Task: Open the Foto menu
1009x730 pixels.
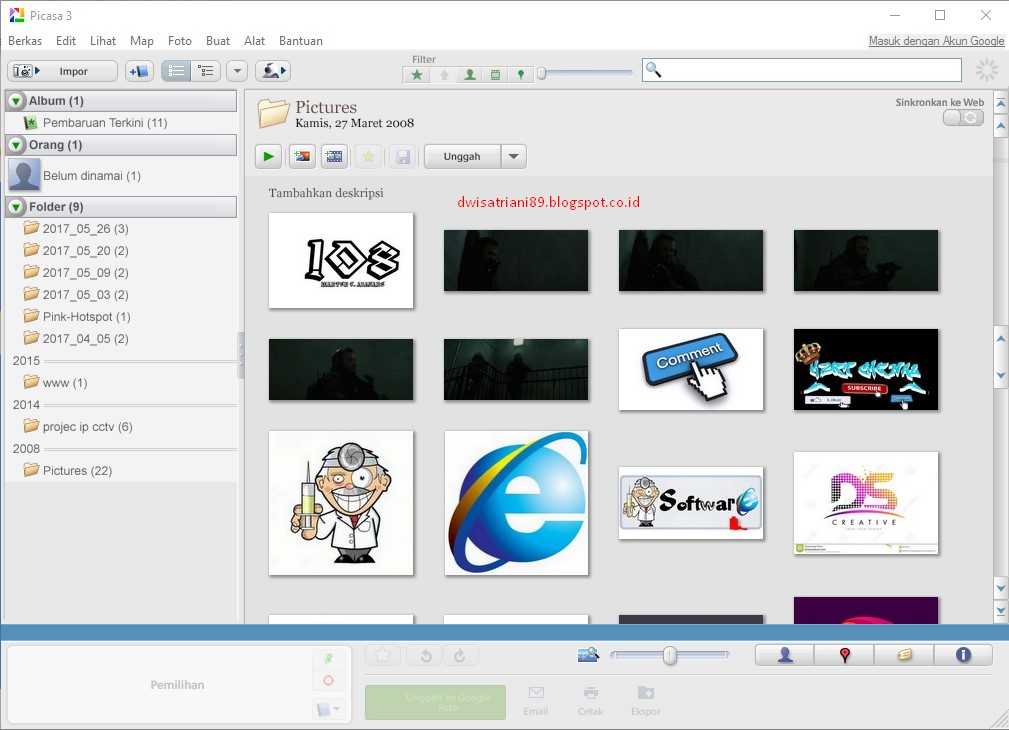Action: point(180,41)
